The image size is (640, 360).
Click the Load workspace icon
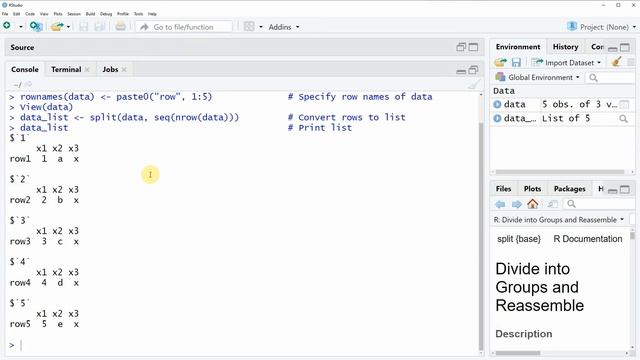click(500, 62)
